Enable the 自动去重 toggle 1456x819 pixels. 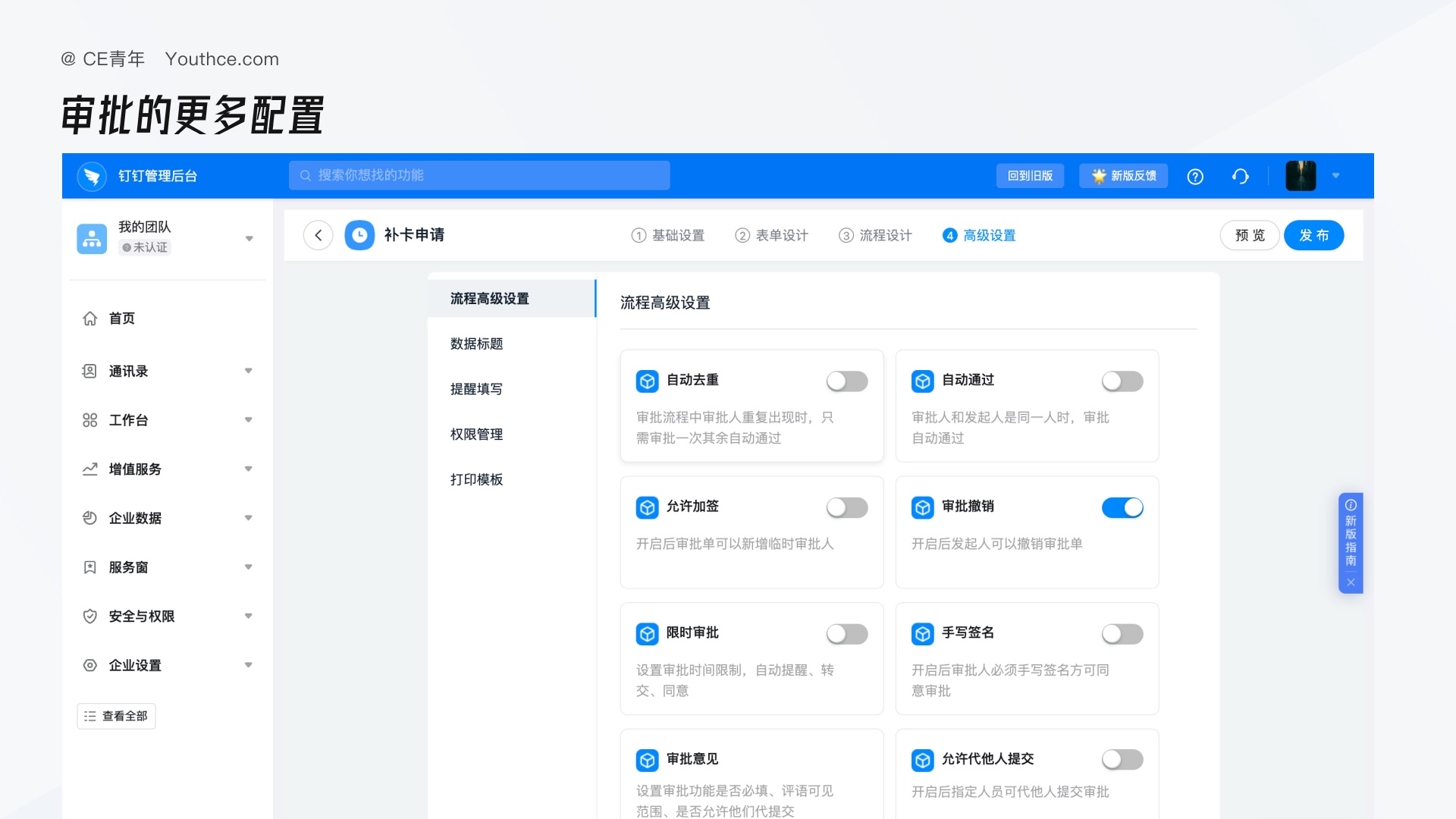pos(847,381)
